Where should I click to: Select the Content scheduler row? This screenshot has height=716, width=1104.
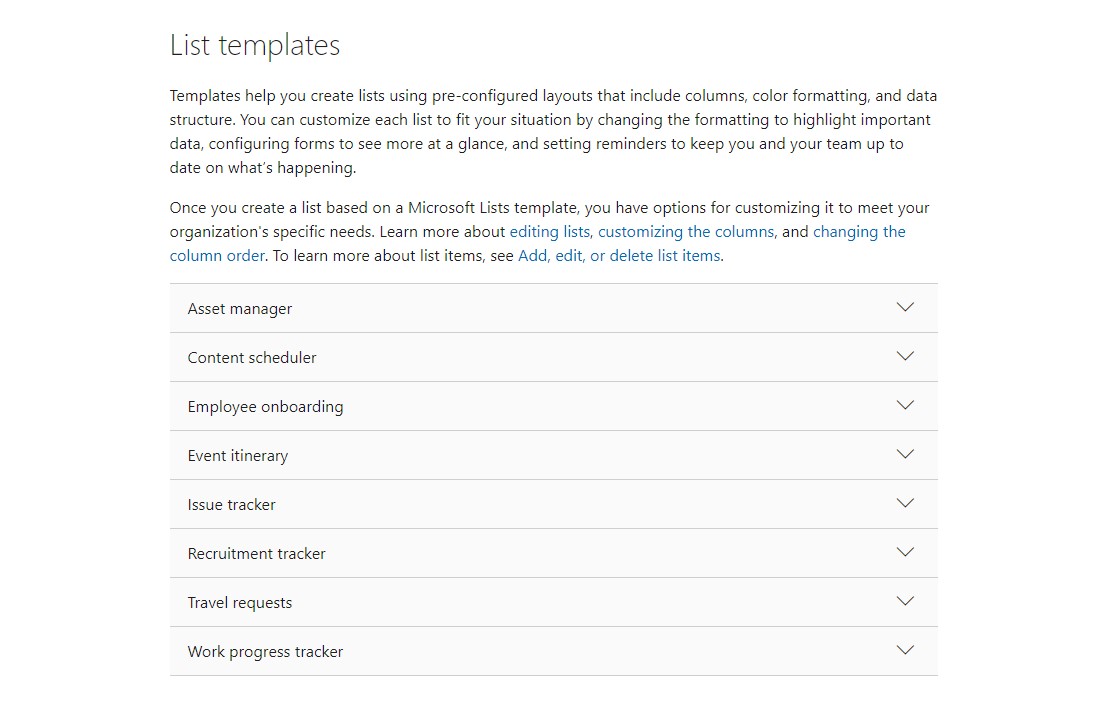click(x=553, y=357)
